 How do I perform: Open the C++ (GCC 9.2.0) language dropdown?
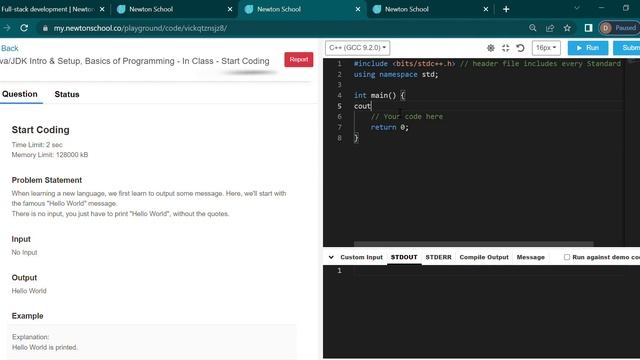358,48
